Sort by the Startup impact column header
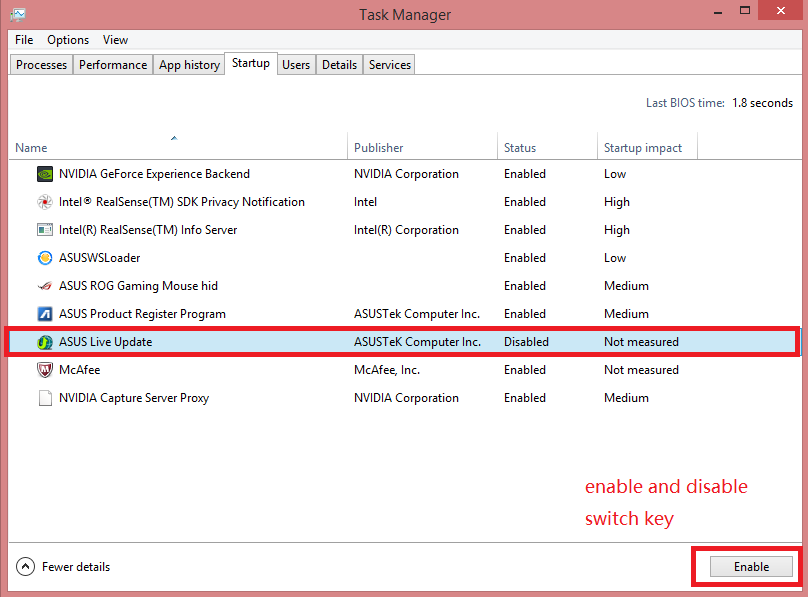The width and height of the screenshot is (808, 597). point(647,146)
